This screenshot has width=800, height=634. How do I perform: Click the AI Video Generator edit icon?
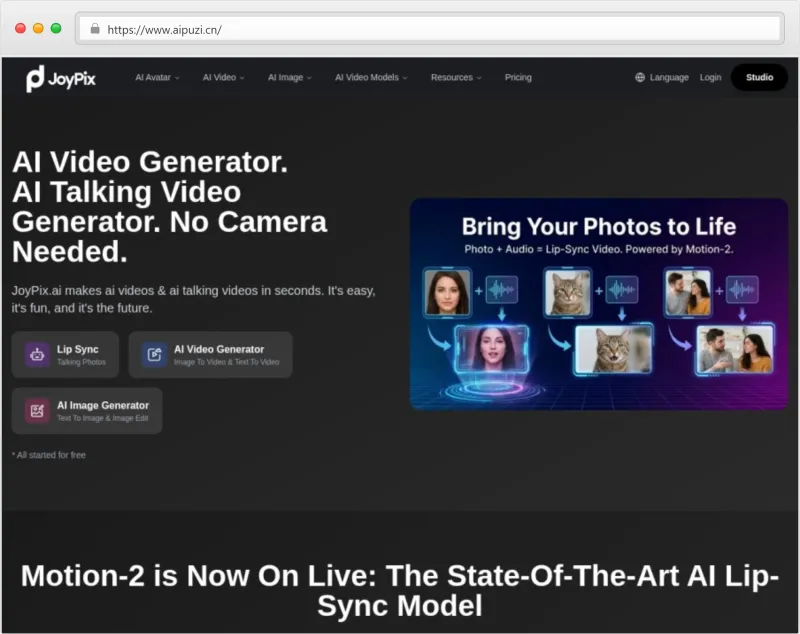154,354
